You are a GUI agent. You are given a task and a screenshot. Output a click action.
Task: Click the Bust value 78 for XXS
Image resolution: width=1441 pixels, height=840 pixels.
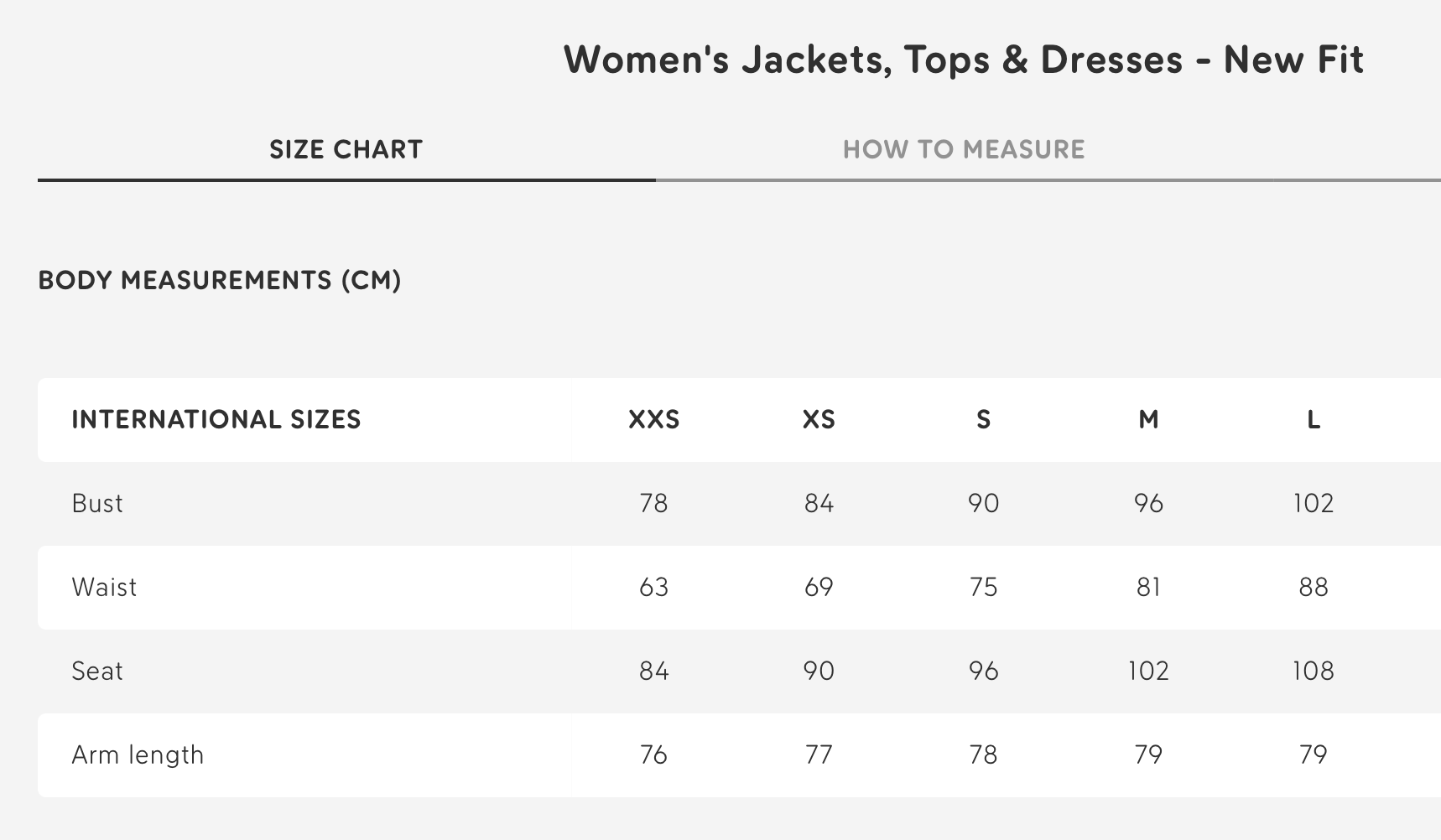[653, 503]
